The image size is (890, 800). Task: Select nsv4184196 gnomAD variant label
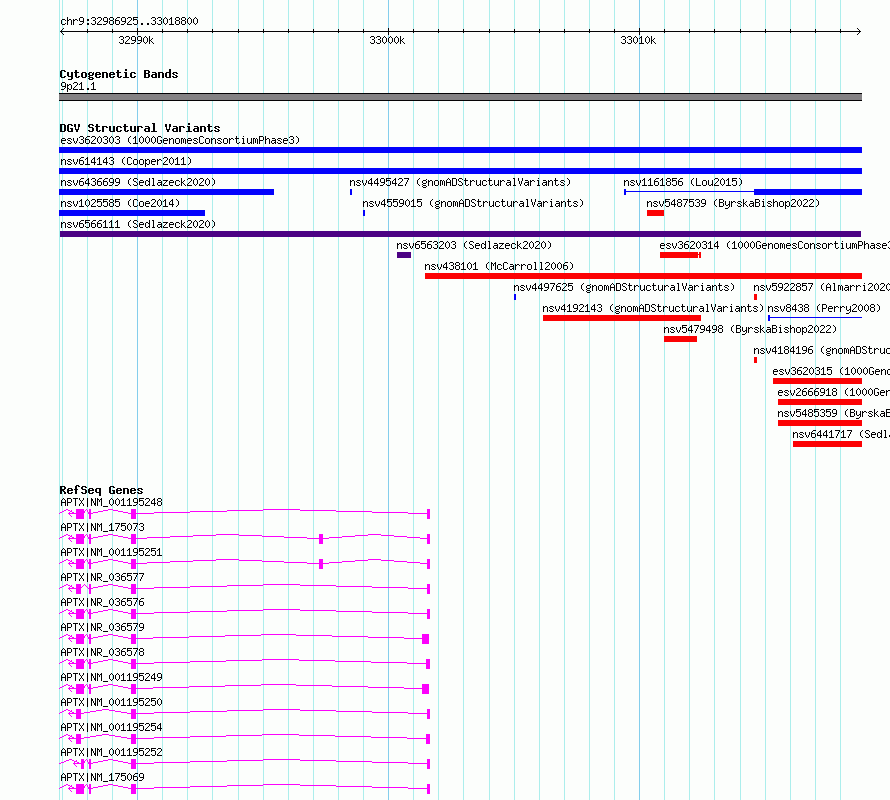pyautogui.click(x=821, y=350)
